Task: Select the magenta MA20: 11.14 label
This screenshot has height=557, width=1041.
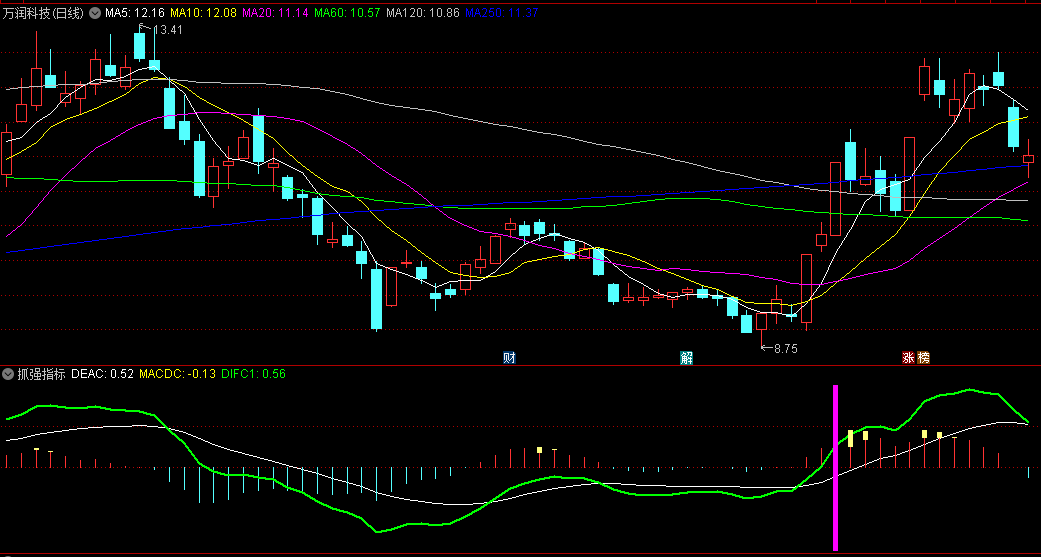Action: tap(276, 13)
